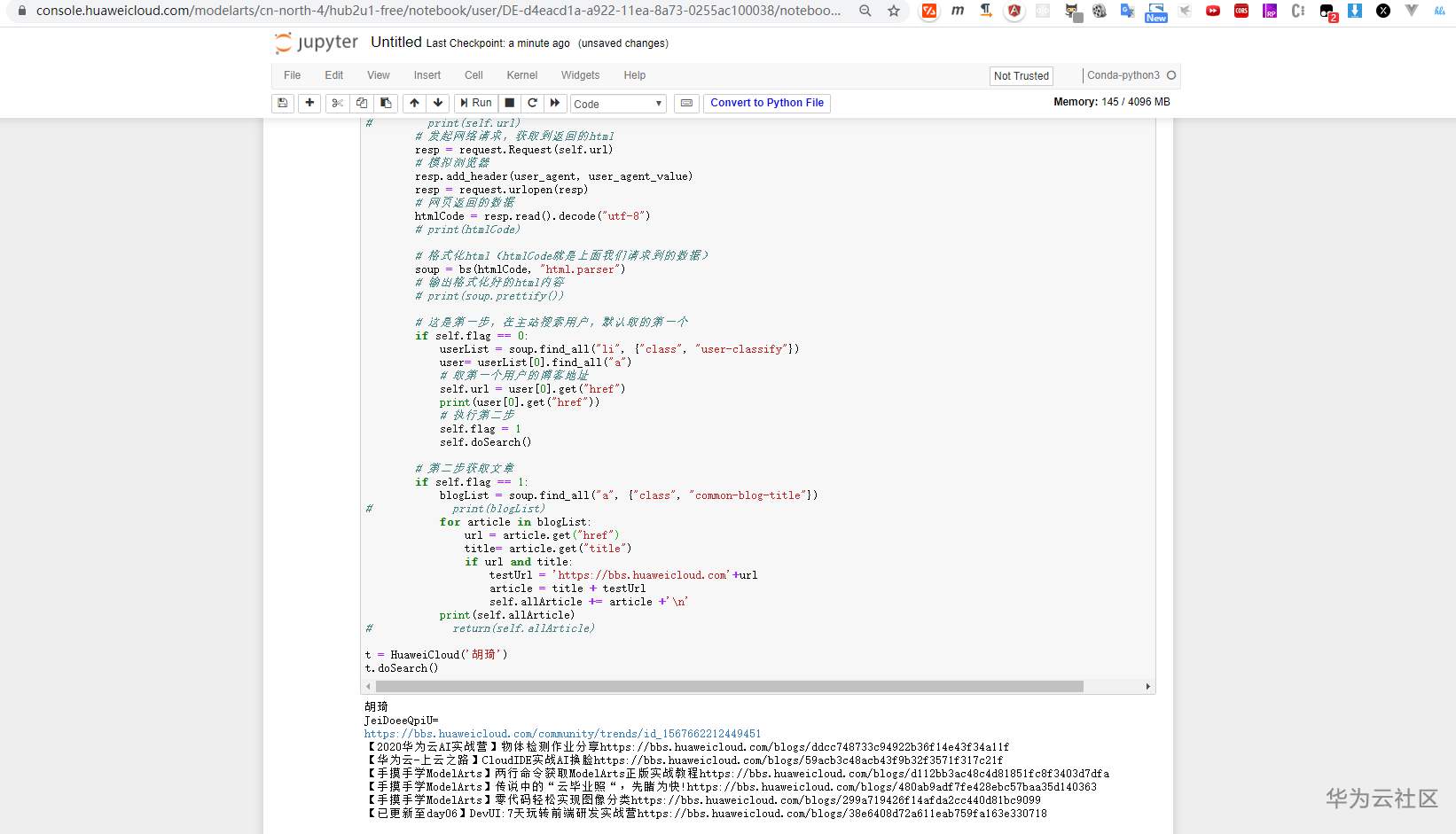Click the '(unsaved changes)' status text

623,43
